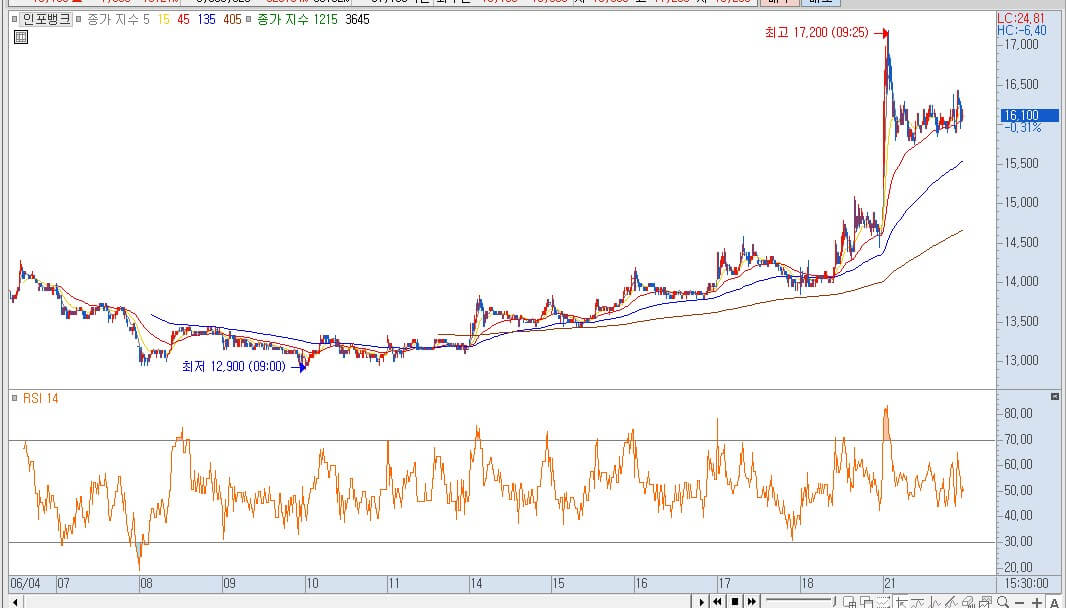Toggle the square marker before green 종가 지수
Image resolution: width=1066 pixels, height=608 pixels.
click(x=248, y=19)
